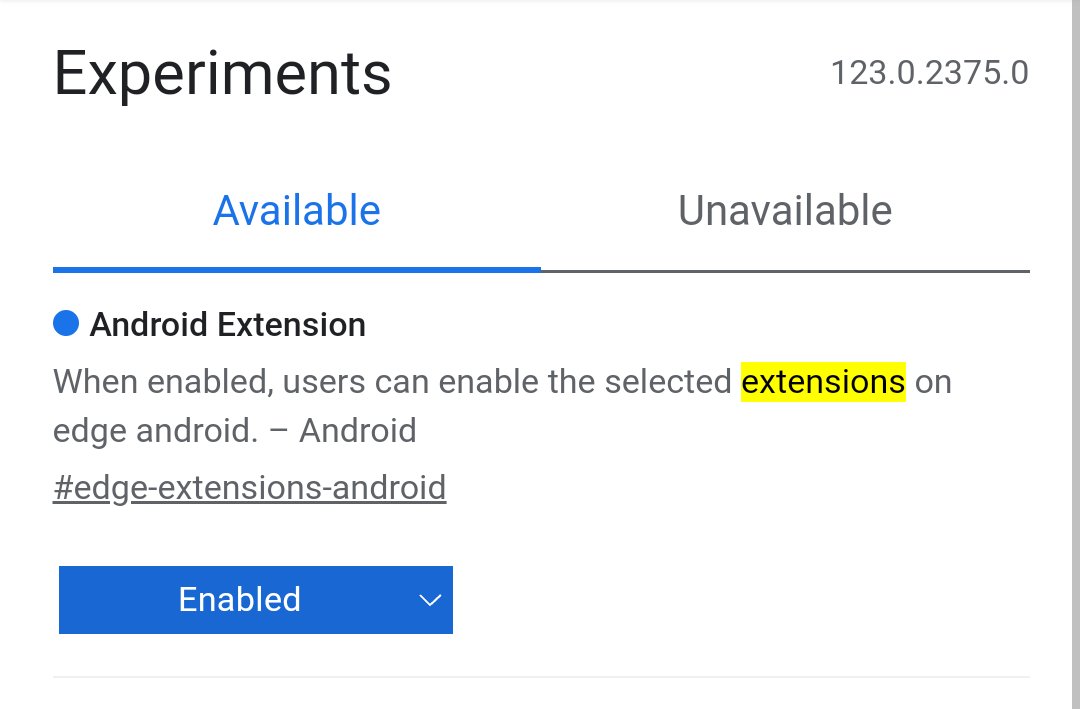Click the flag description starting with When enabled
Image resolution: width=1080 pixels, height=709 pixels.
502,406
